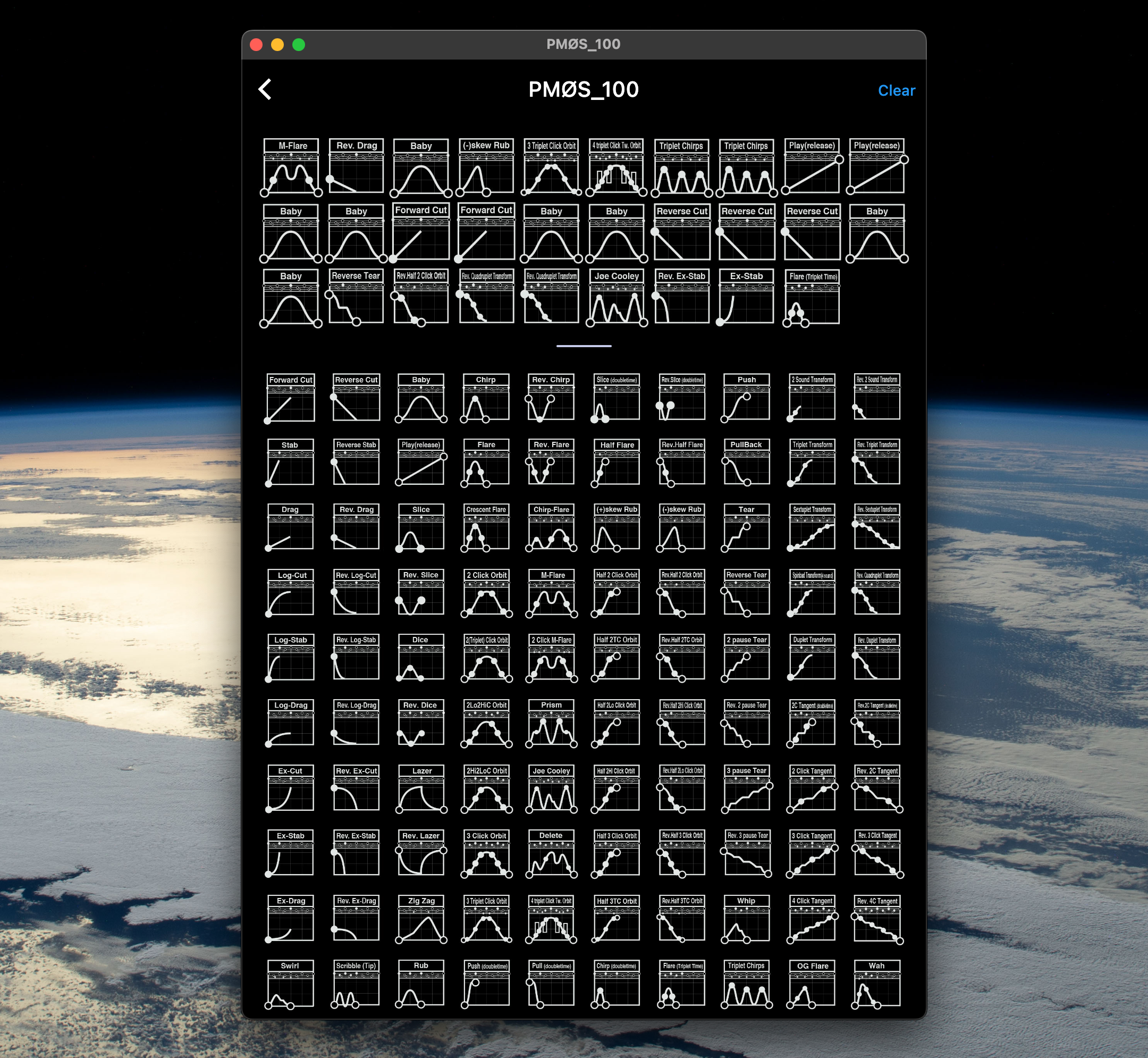Choose the Rev. Log-Cut scratch icon

(x=356, y=593)
